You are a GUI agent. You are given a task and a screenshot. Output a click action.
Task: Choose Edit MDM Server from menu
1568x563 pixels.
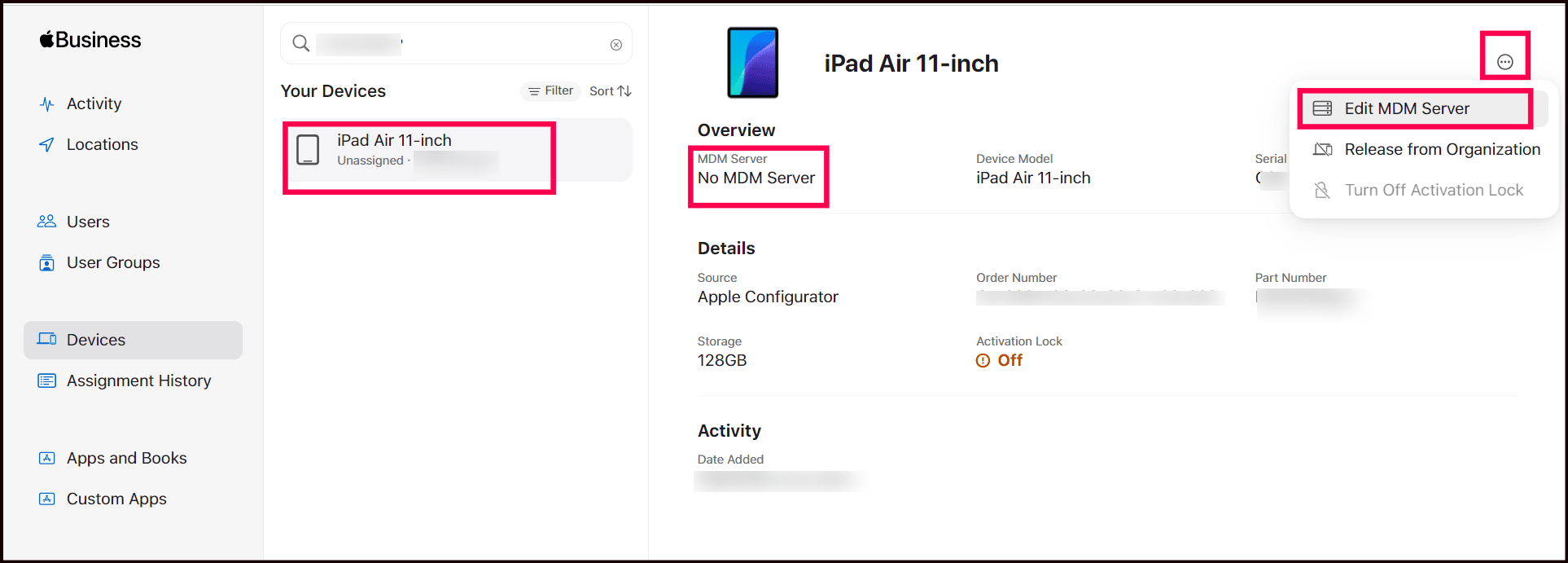pyautogui.click(x=1407, y=108)
